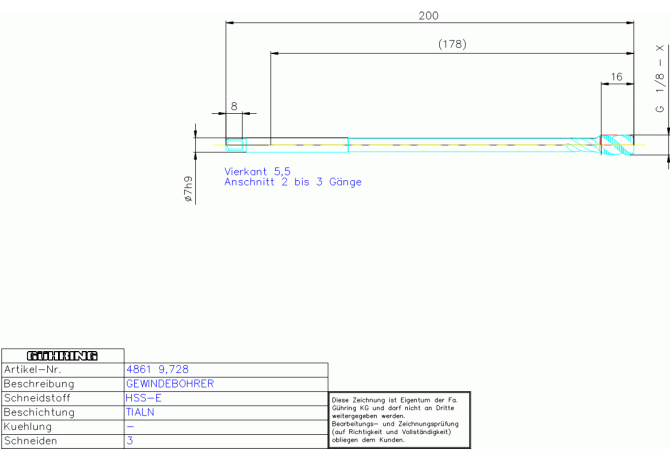Select the 'GEWINDEBOHRER' description value
The image size is (670, 460).
[x=170, y=384]
